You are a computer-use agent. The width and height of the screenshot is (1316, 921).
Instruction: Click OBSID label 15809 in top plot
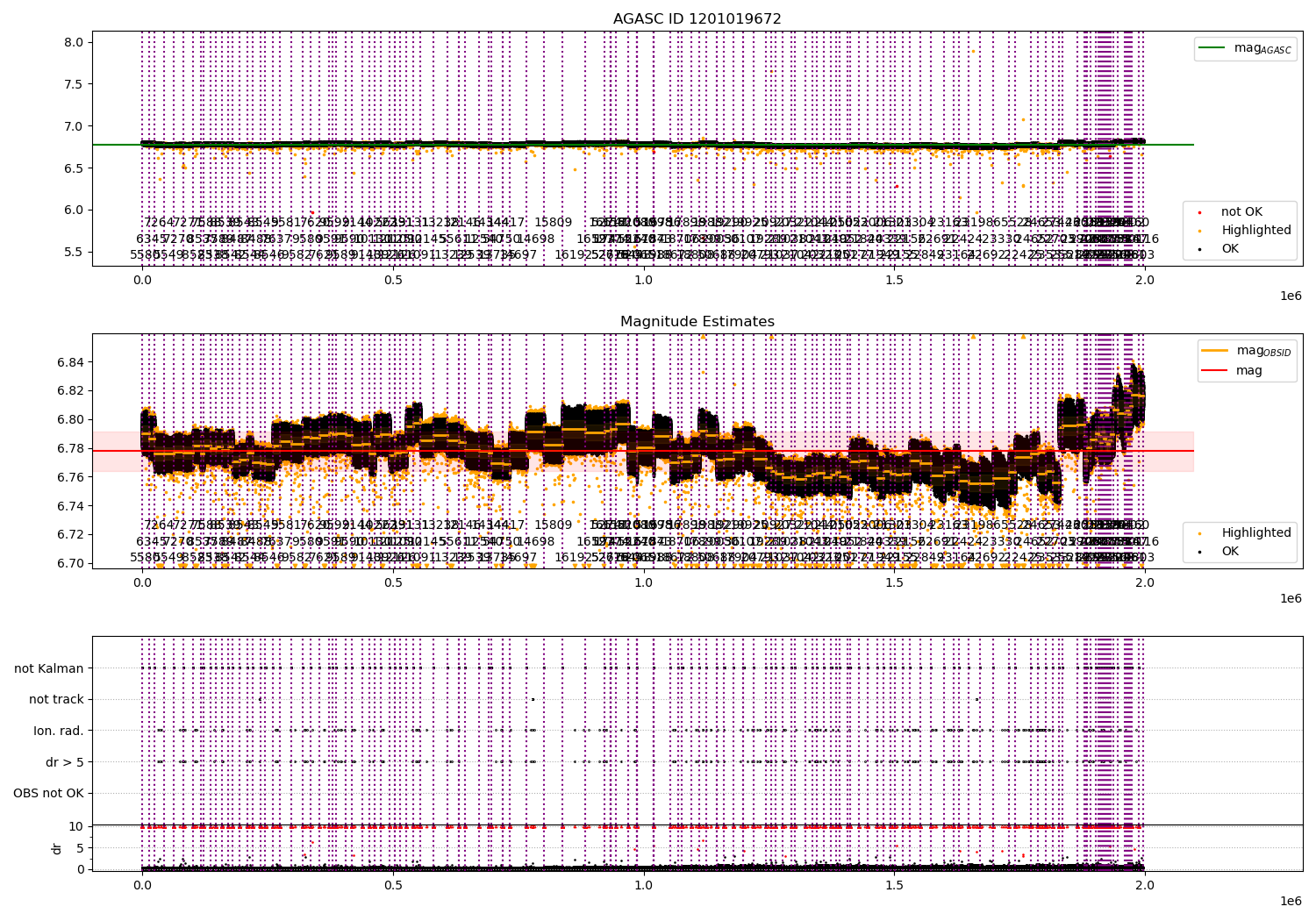point(553,223)
